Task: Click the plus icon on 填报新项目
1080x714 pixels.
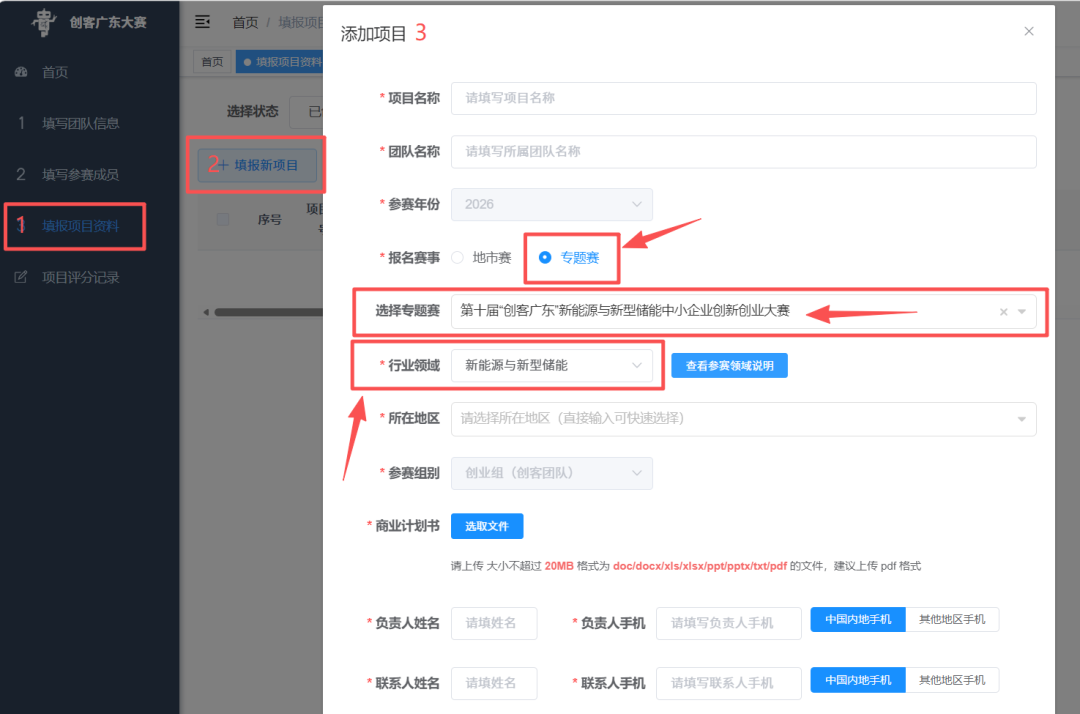Action: coord(223,165)
